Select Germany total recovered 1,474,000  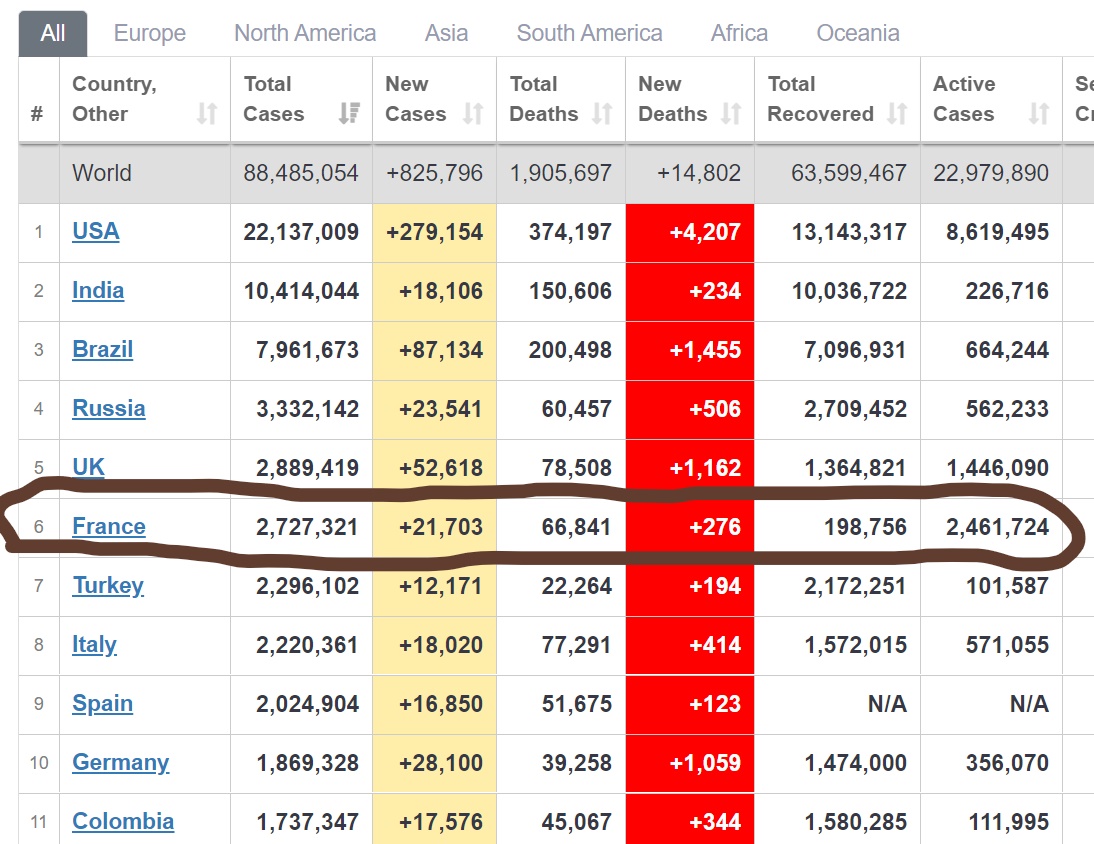(x=855, y=762)
